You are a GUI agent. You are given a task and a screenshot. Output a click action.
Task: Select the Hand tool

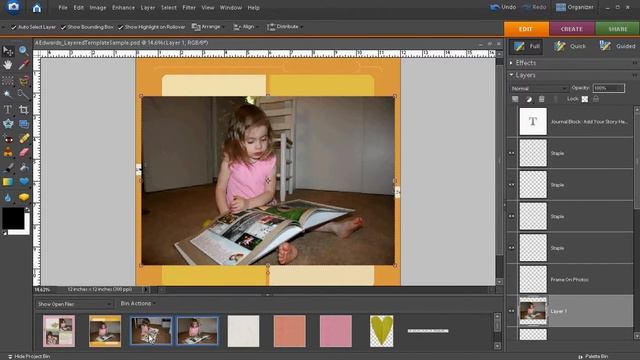coord(8,65)
